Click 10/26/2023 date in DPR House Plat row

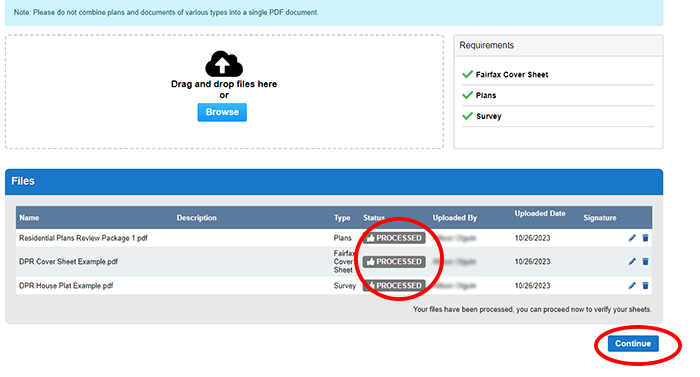[532, 285]
